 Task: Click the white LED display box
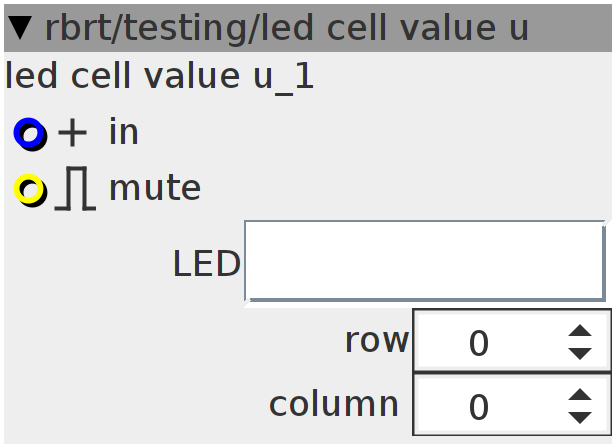[424, 261]
